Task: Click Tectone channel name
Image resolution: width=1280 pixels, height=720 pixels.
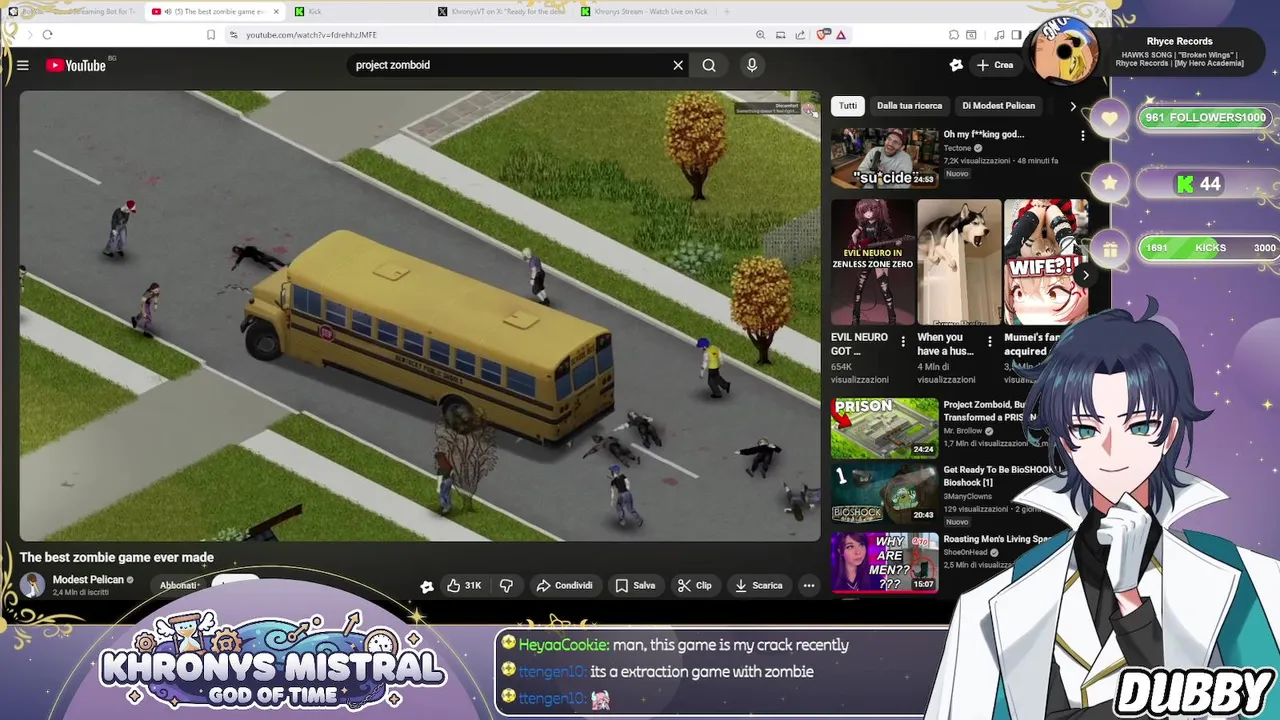Action: tap(957, 148)
